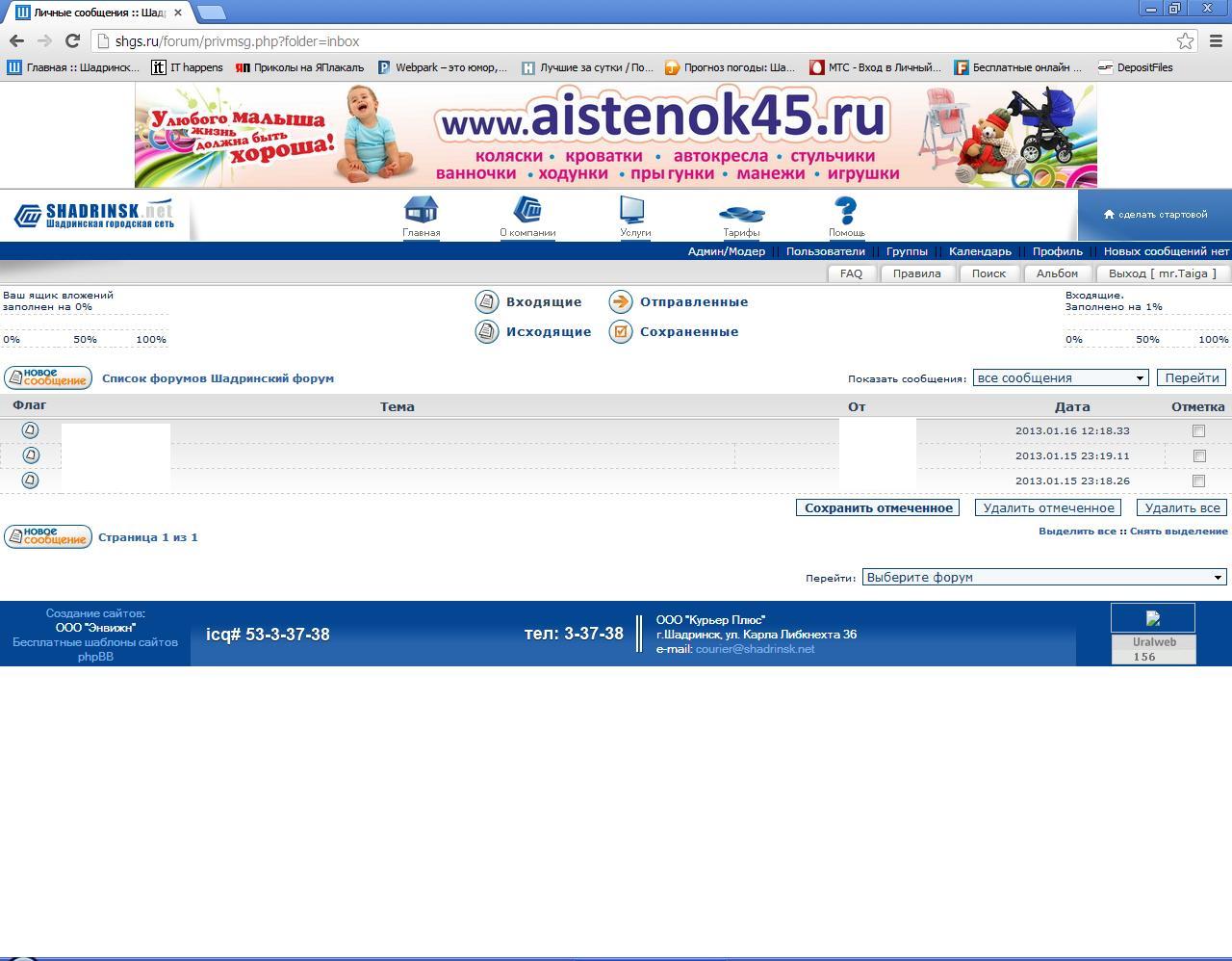Click the browser forward arrow
Viewport: 1232px width, 961px height.
[x=44, y=40]
